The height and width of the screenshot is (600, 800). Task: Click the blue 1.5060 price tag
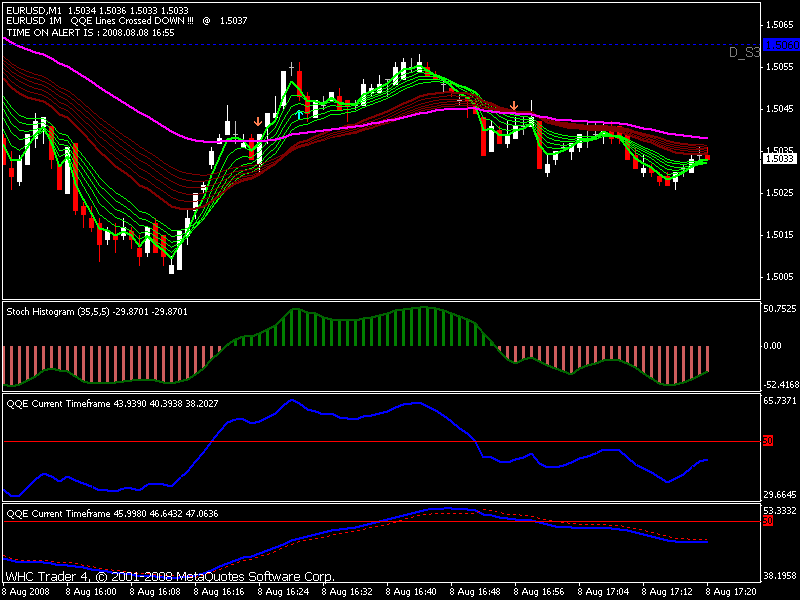(780, 45)
